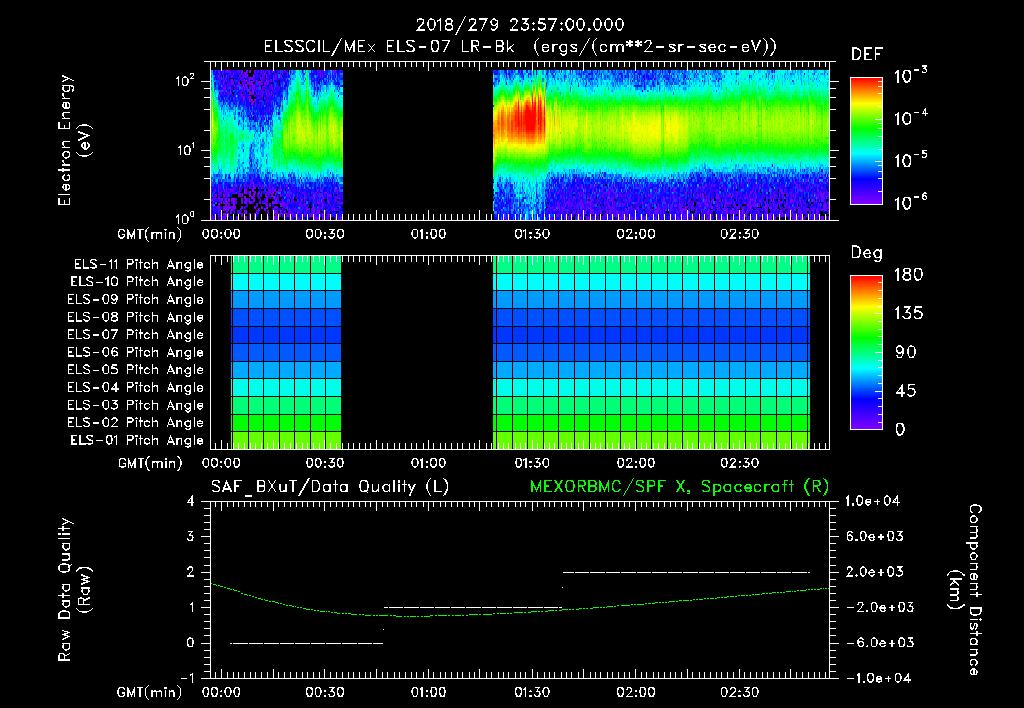The height and width of the screenshot is (708, 1024).
Task: Click the 1.0e+04 right axis value
Action: tap(872, 501)
